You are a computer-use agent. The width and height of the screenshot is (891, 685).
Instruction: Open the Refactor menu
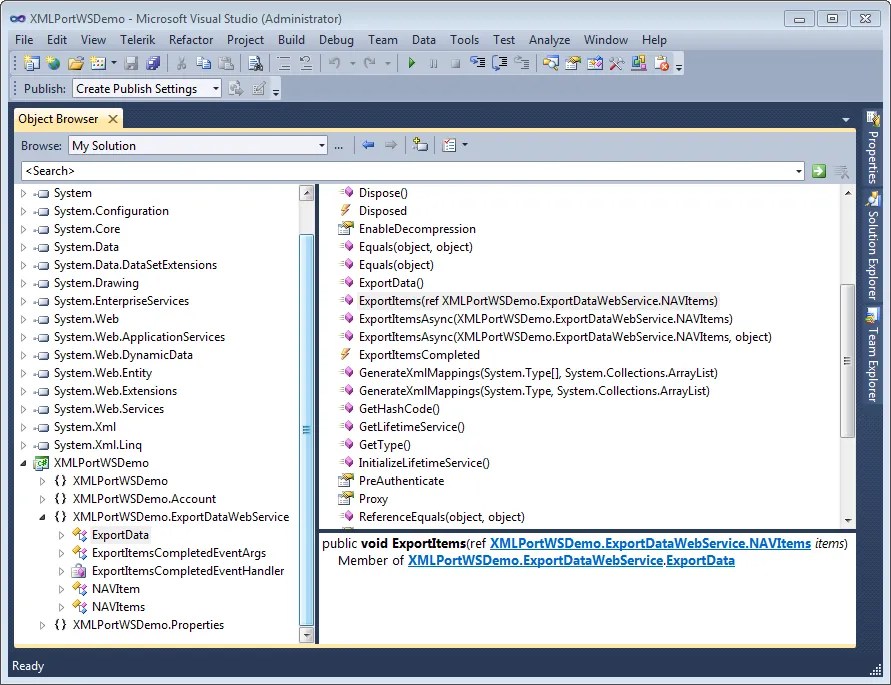point(191,40)
